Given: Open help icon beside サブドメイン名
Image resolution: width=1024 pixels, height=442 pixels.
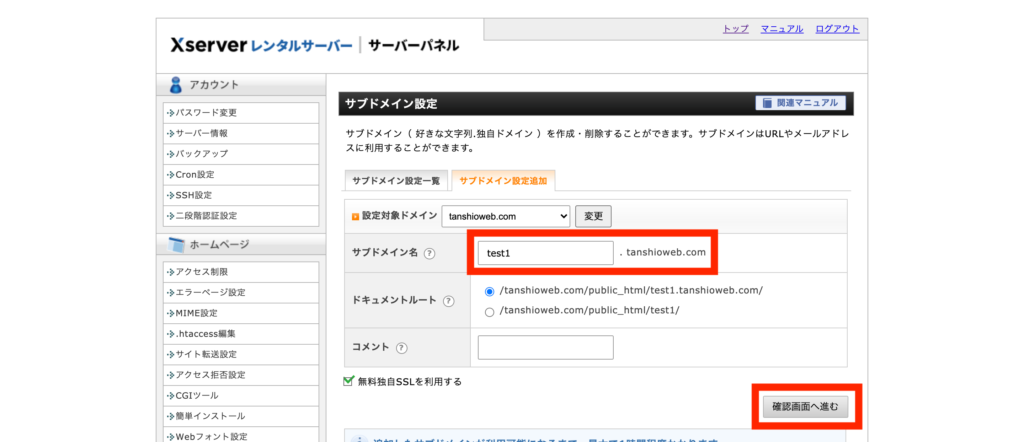Looking at the screenshot, I should point(429,253).
